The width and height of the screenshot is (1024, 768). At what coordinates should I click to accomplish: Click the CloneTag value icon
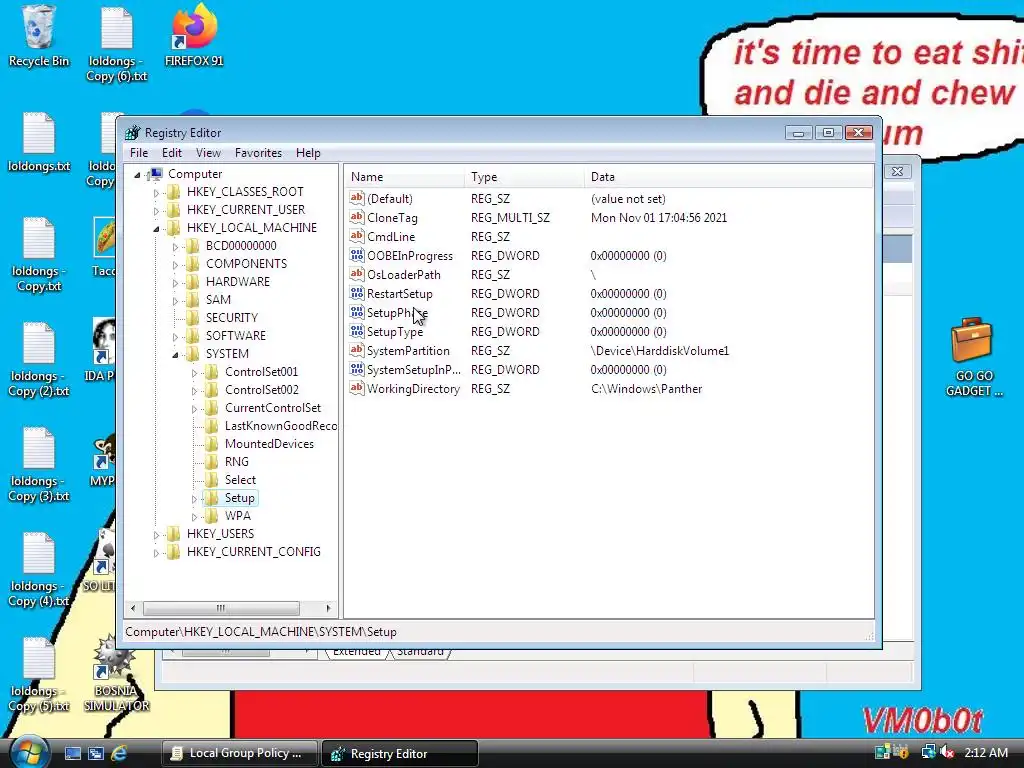(357, 217)
